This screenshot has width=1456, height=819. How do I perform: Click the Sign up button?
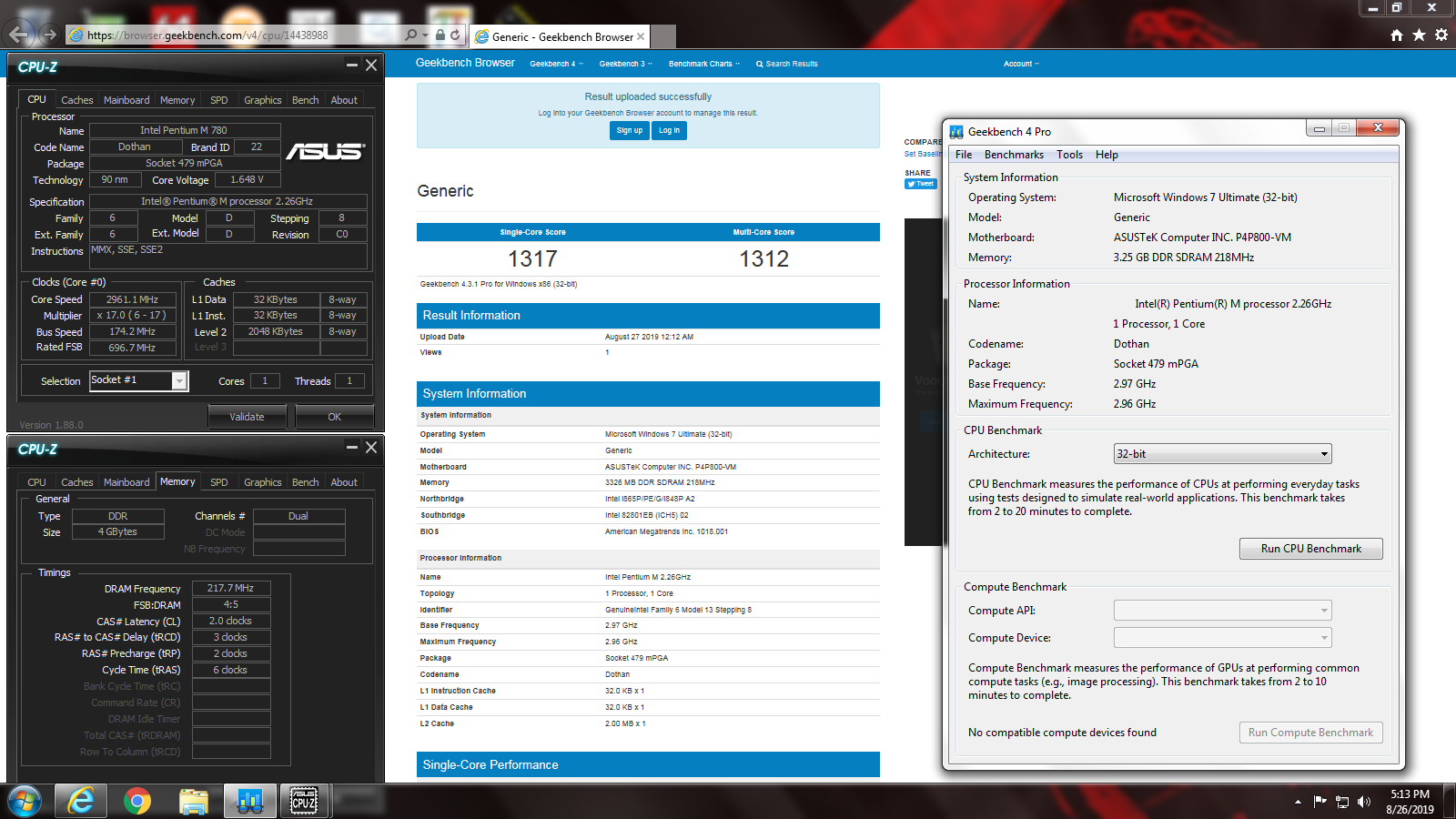(x=629, y=130)
